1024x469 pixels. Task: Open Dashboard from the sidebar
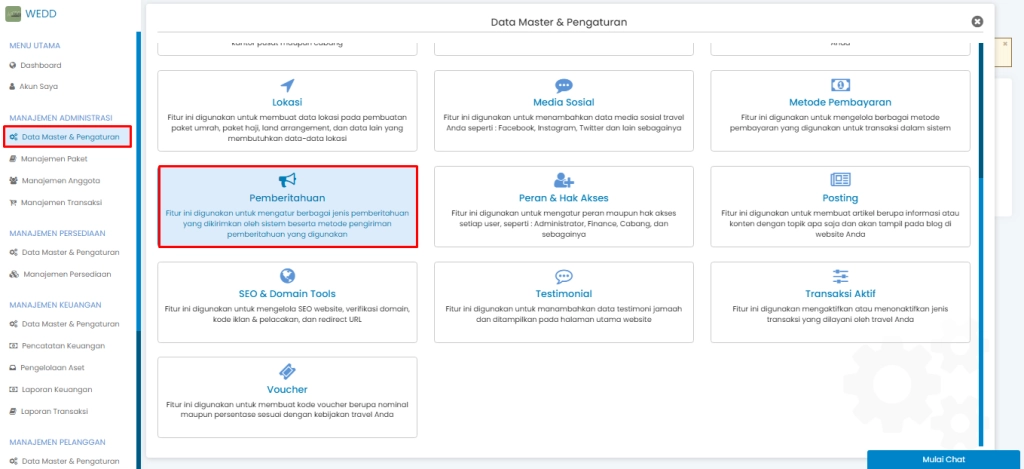tap(40, 65)
